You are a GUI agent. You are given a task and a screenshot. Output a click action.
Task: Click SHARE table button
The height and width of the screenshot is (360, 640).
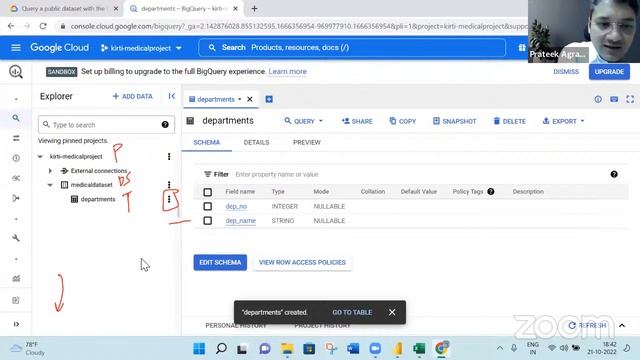pos(357,121)
